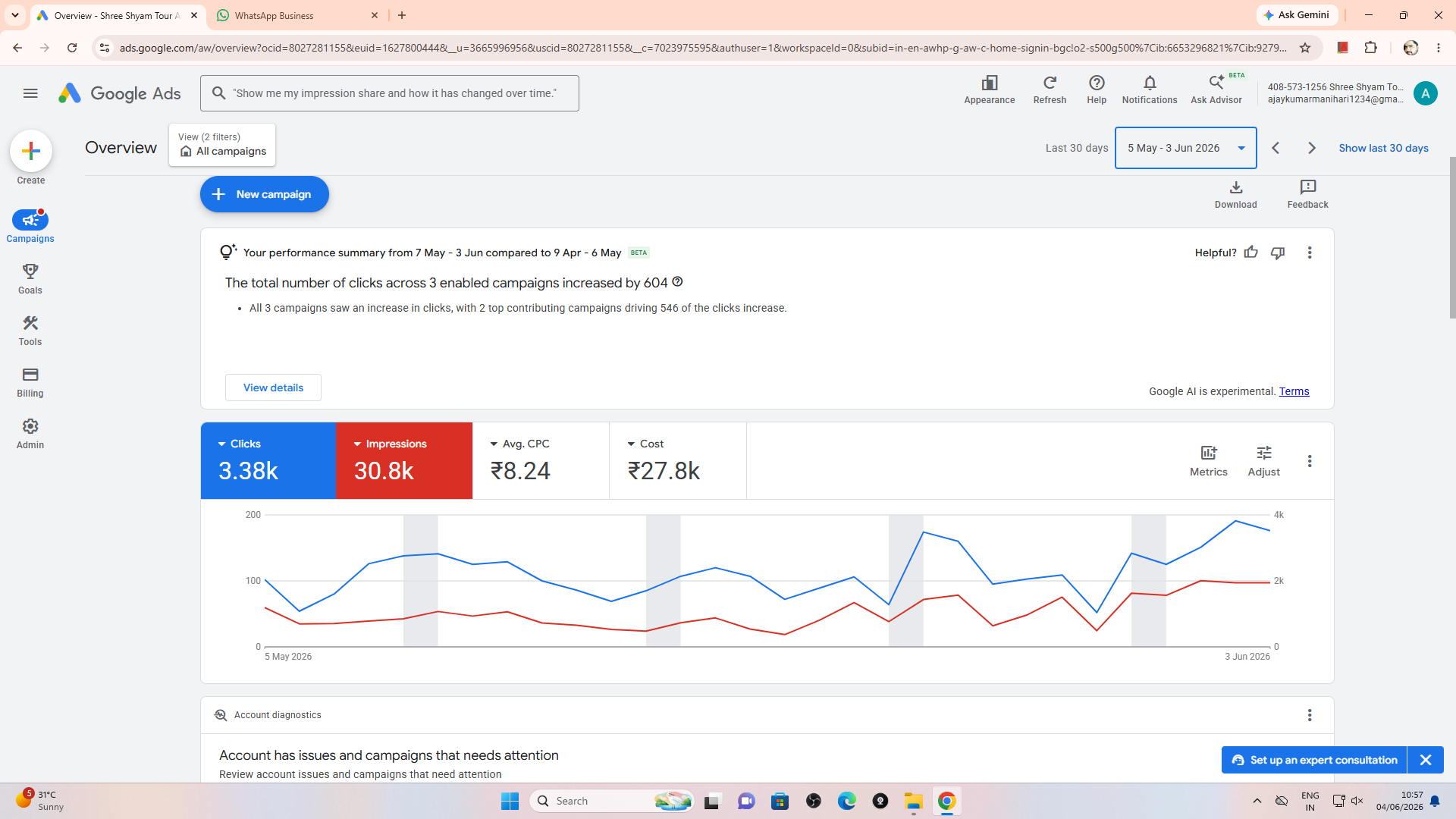Open performance summary more options menu

tap(1310, 253)
